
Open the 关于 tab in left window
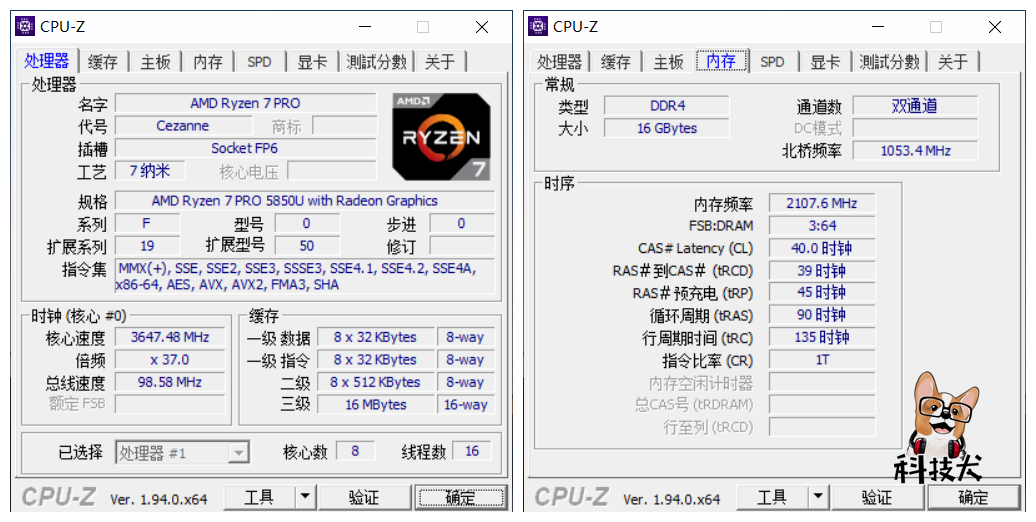[x=440, y=62]
